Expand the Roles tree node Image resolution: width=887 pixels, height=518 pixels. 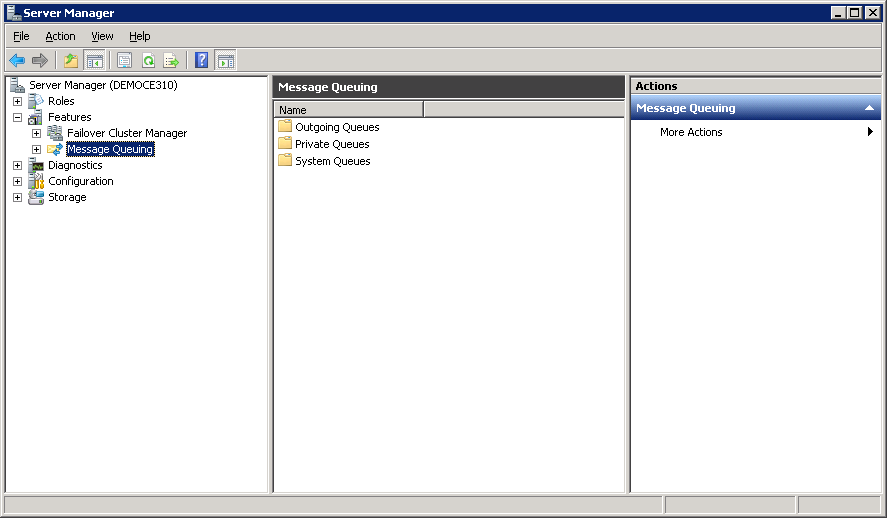point(17,101)
